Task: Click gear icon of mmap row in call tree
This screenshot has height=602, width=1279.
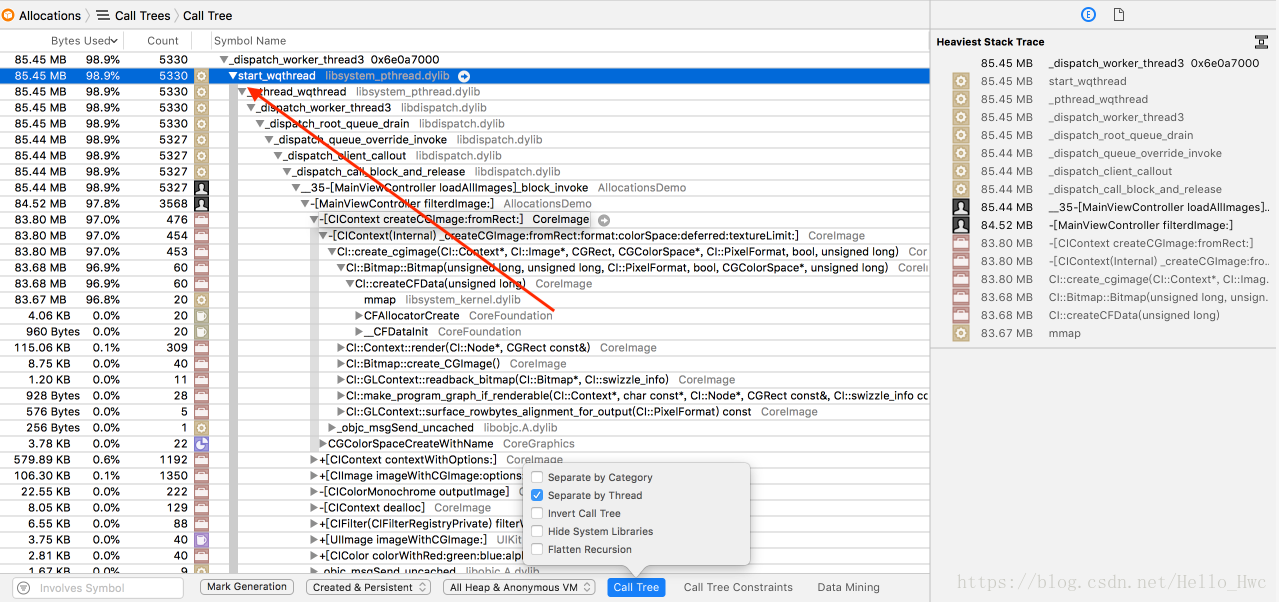Action: 201,300
